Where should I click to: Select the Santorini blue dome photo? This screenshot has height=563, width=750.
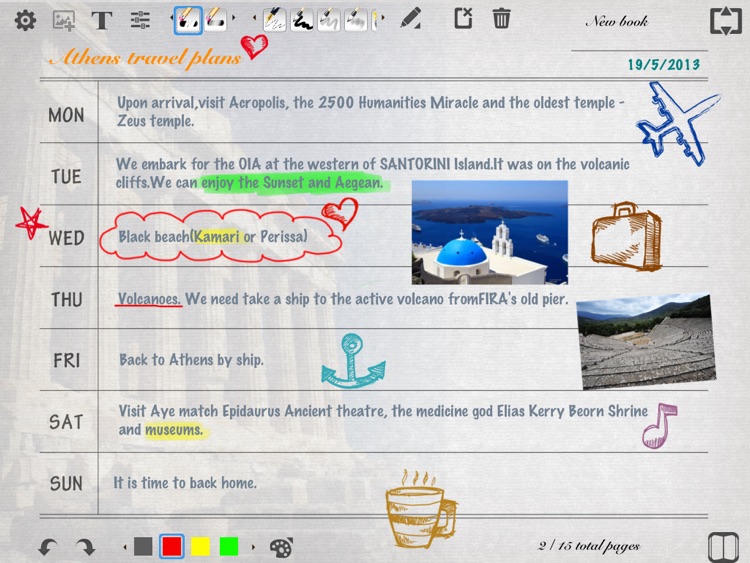(490, 232)
